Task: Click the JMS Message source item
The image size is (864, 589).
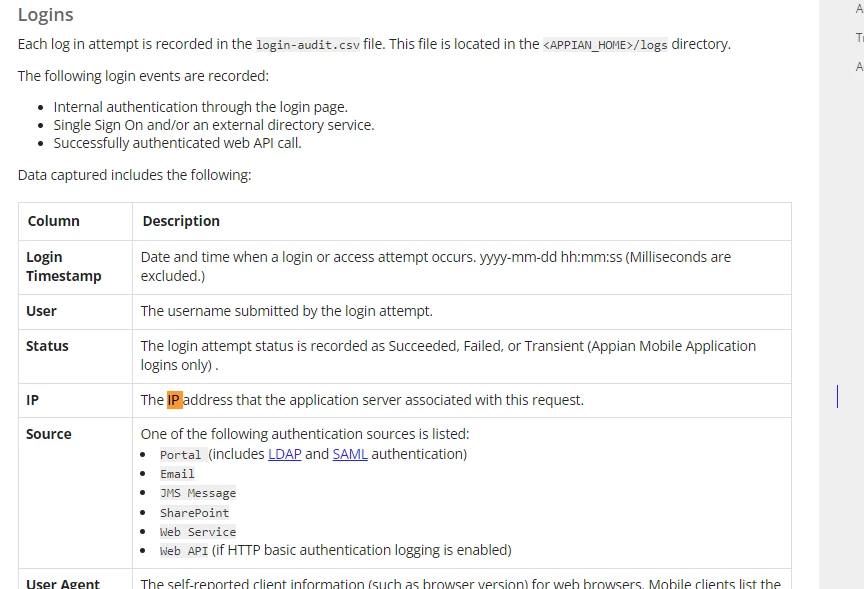Action: pyautogui.click(x=198, y=493)
